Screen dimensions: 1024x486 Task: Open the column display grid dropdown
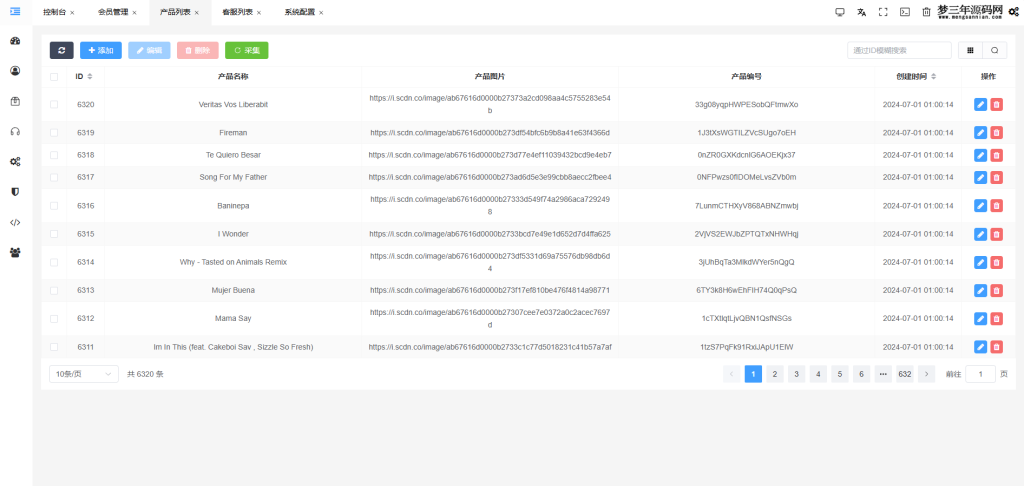click(x=969, y=50)
